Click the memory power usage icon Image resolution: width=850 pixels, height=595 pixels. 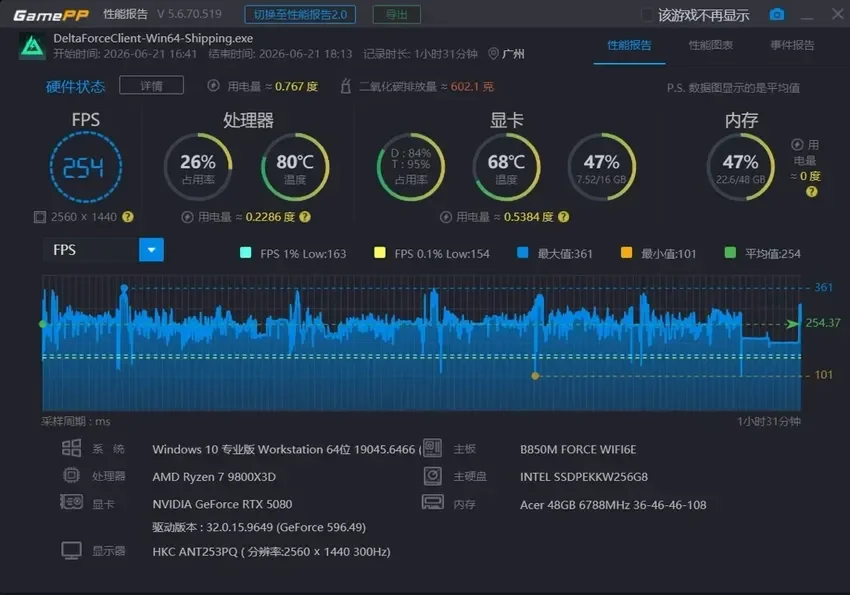point(797,145)
